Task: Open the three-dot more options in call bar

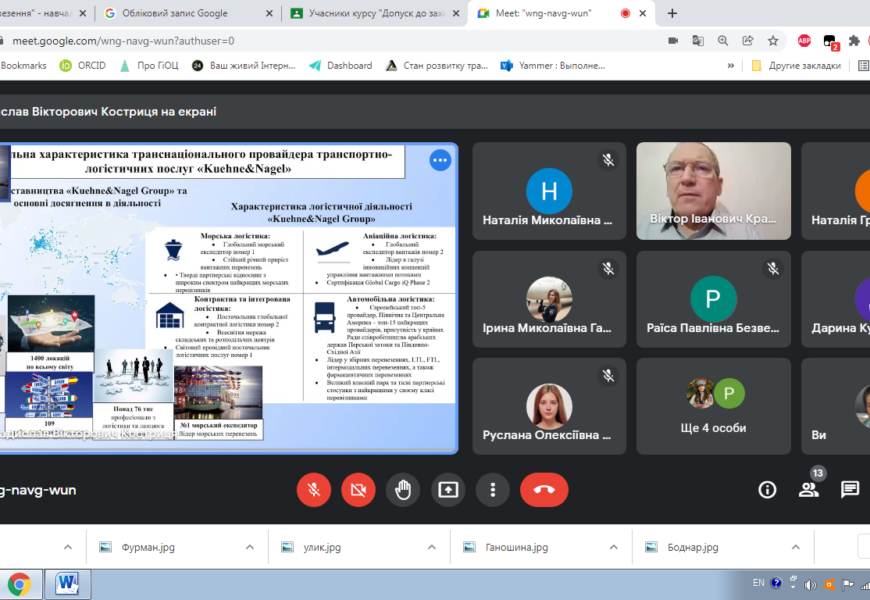Action: point(492,489)
